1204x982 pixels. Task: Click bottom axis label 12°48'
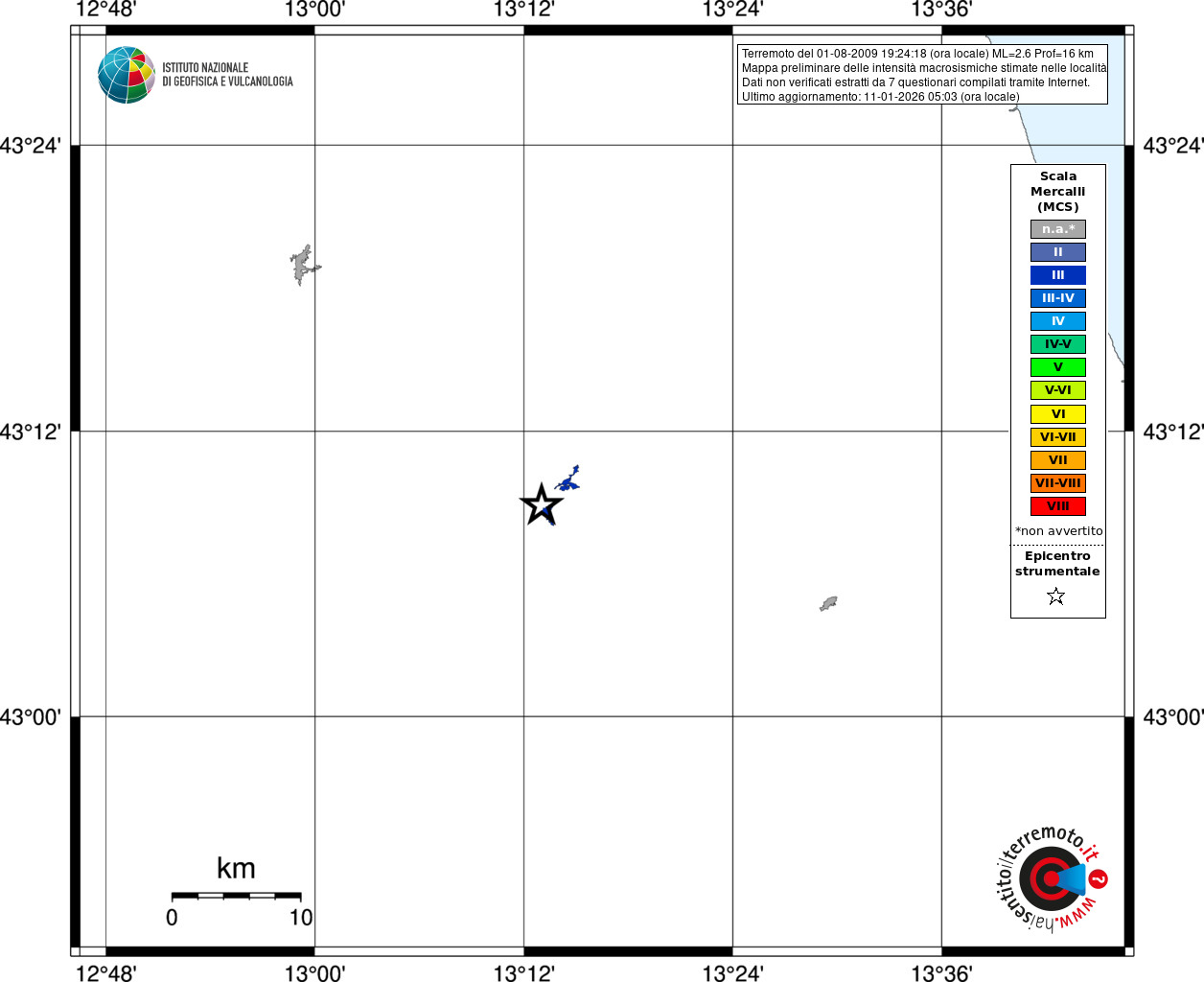tap(105, 973)
